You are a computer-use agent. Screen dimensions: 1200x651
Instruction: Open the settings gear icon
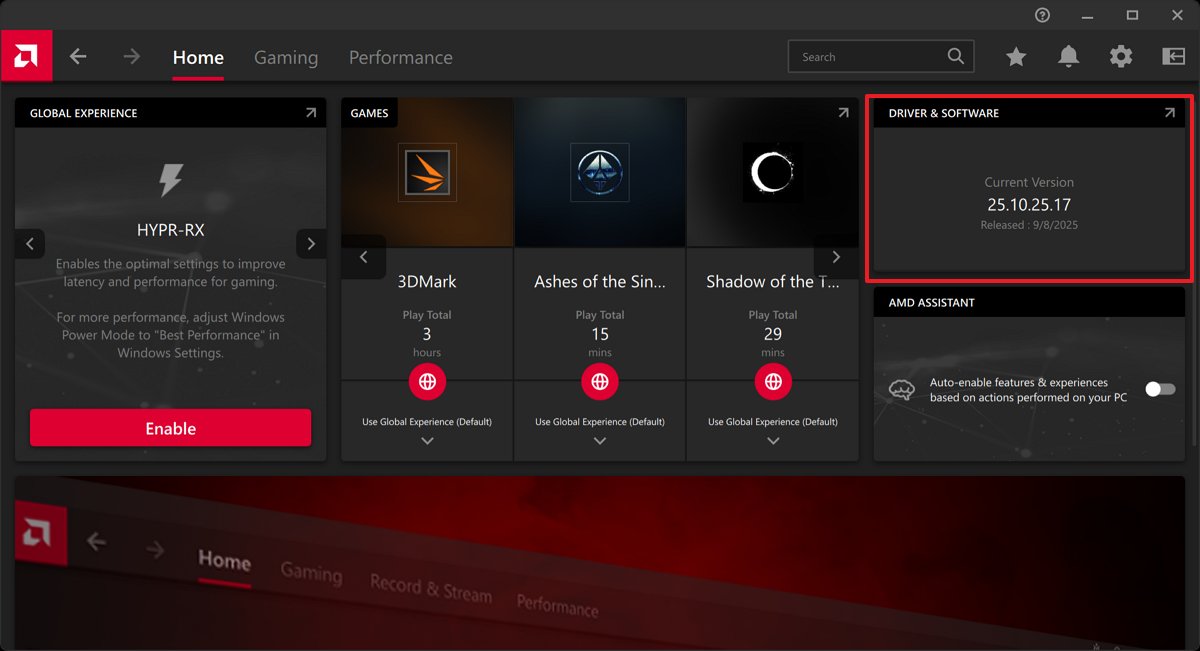1121,57
